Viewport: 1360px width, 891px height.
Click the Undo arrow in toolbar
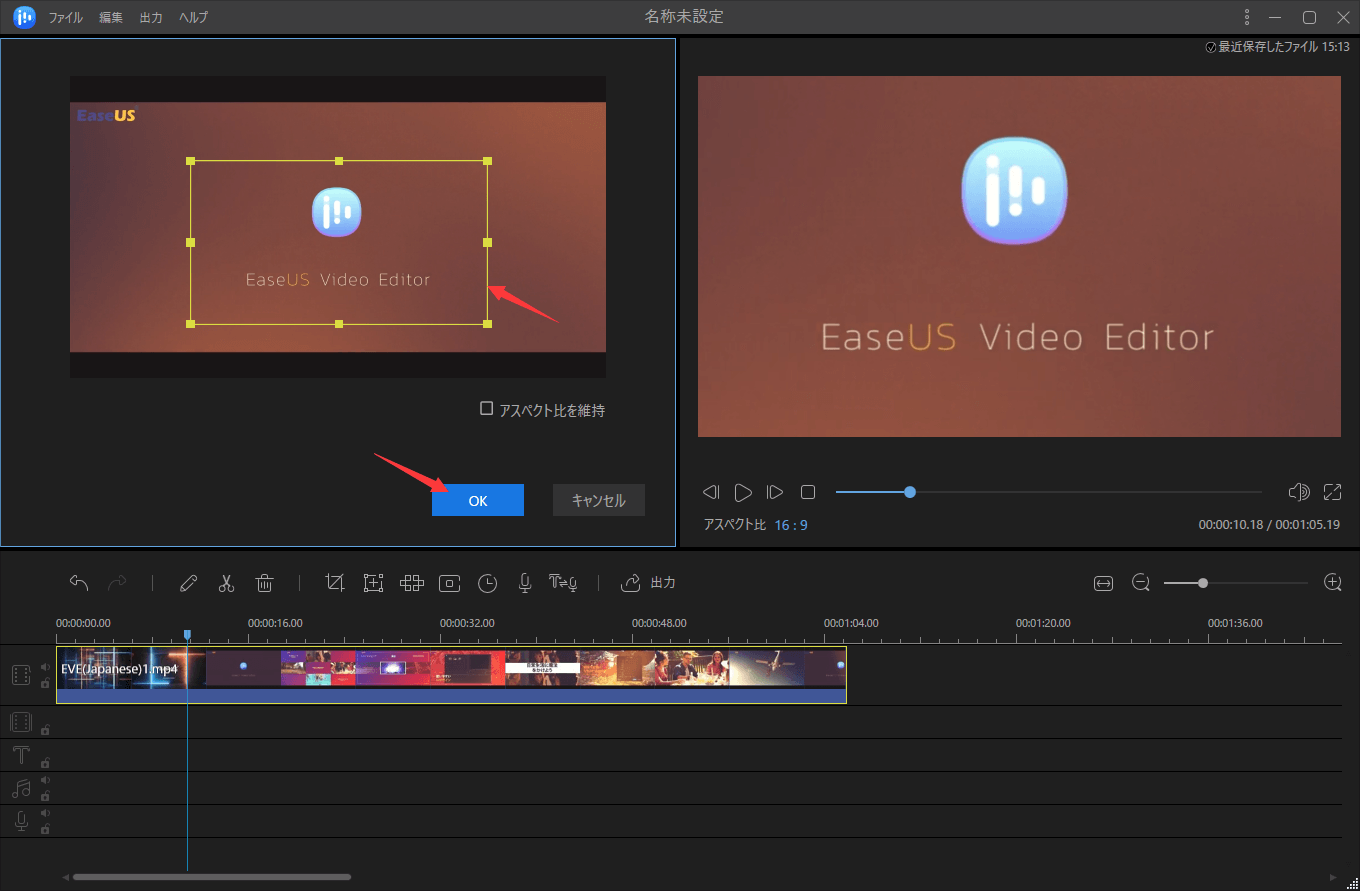click(x=79, y=583)
